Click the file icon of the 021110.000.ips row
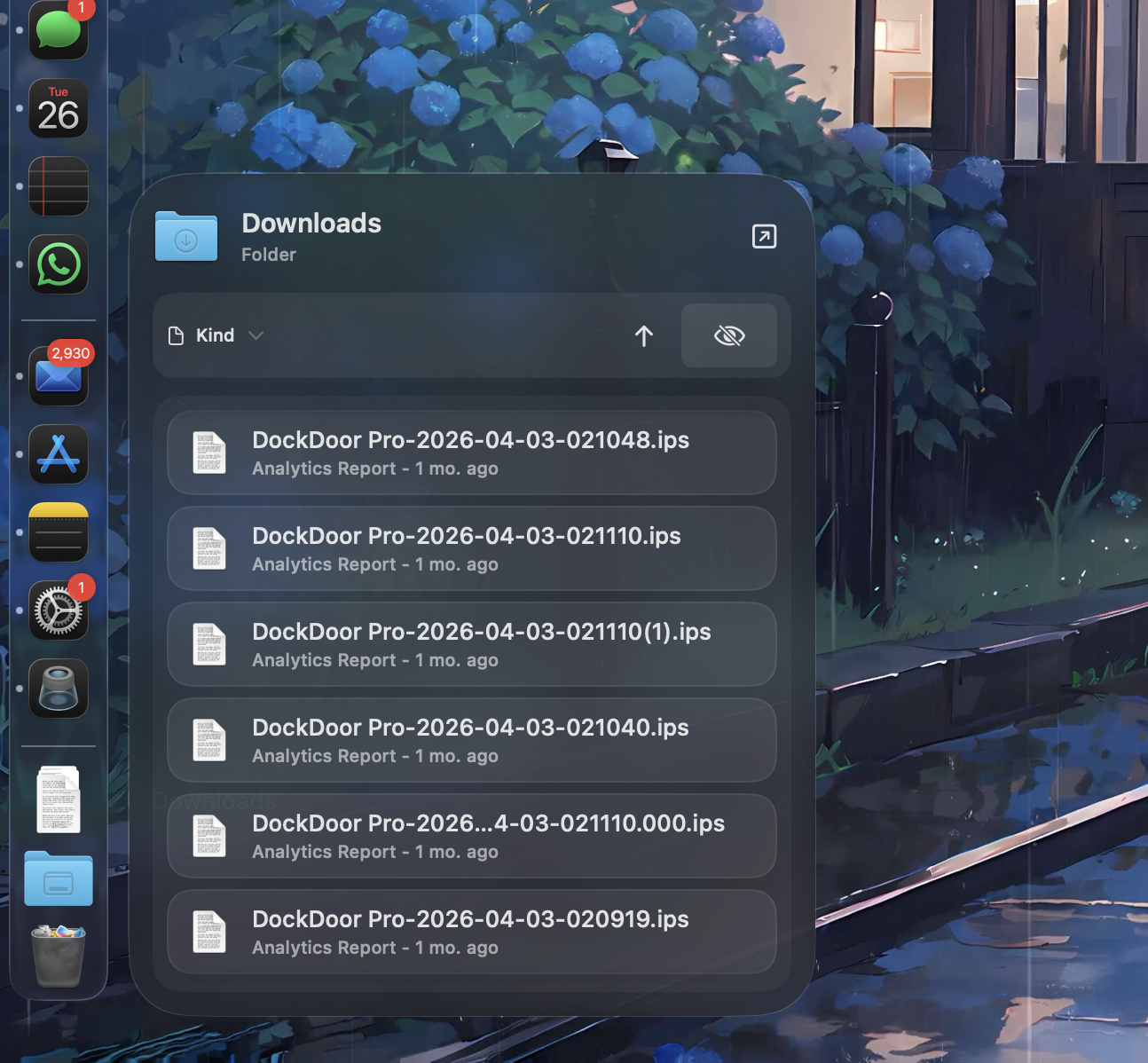This screenshot has width=1148, height=1063. tap(209, 836)
